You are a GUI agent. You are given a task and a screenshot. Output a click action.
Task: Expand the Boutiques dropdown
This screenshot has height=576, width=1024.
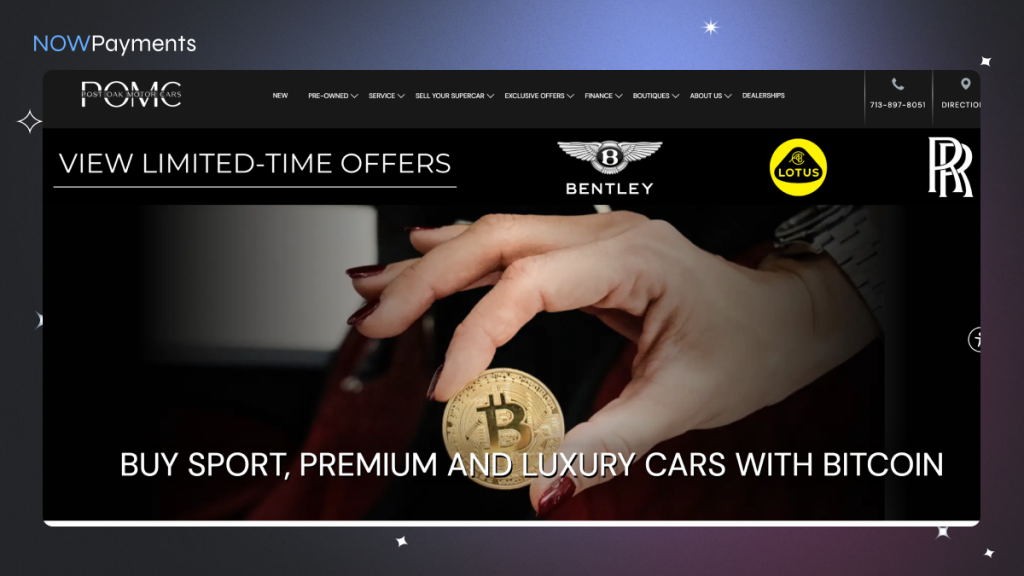pyautogui.click(x=655, y=96)
